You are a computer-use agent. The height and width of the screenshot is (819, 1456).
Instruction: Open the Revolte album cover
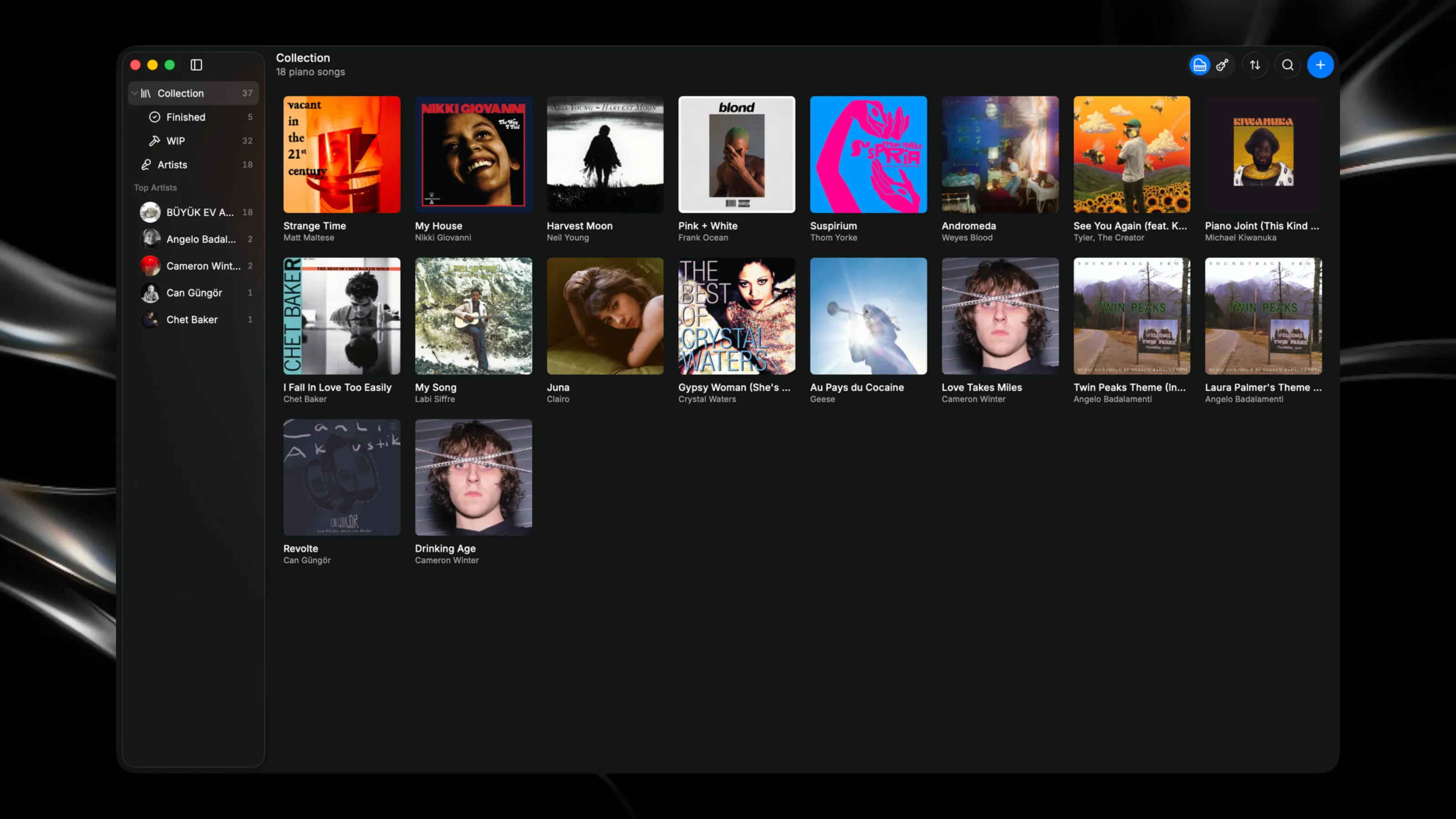tap(342, 478)
